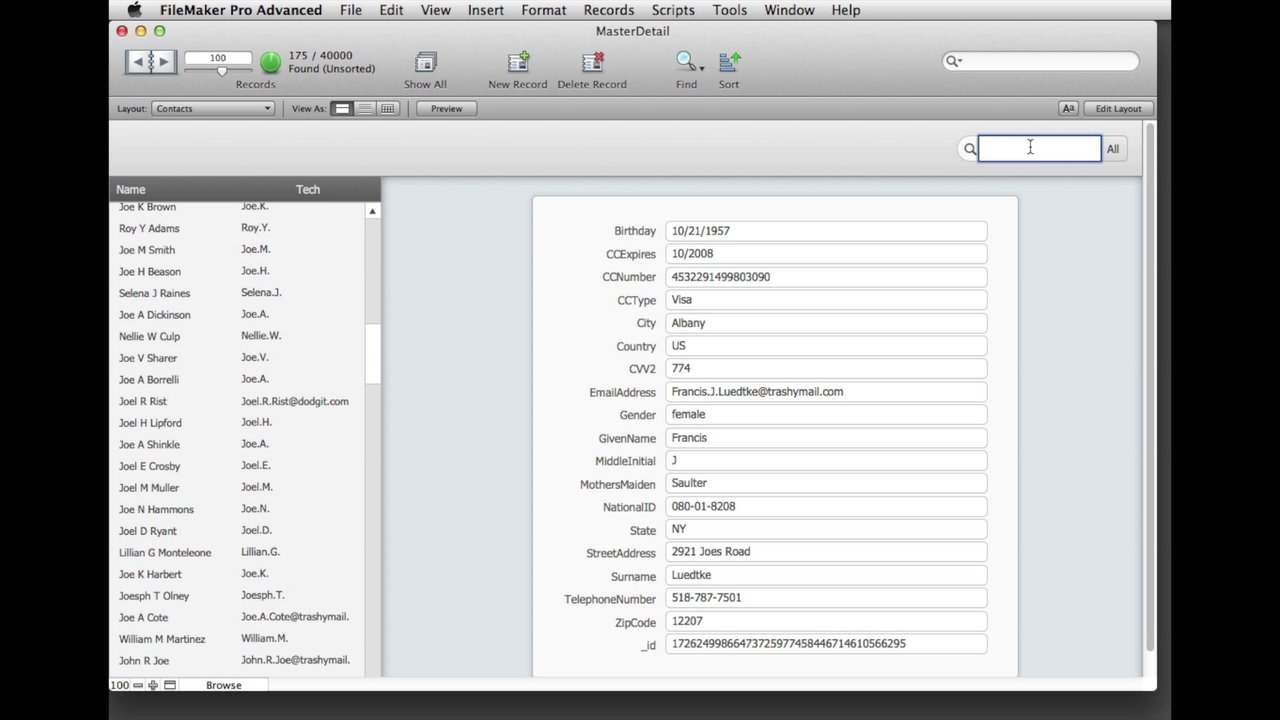Click the zoom in plus icon in status bar
This screenshot has height=720, width=1280.
pyautogui.click(x=153, y=685)
